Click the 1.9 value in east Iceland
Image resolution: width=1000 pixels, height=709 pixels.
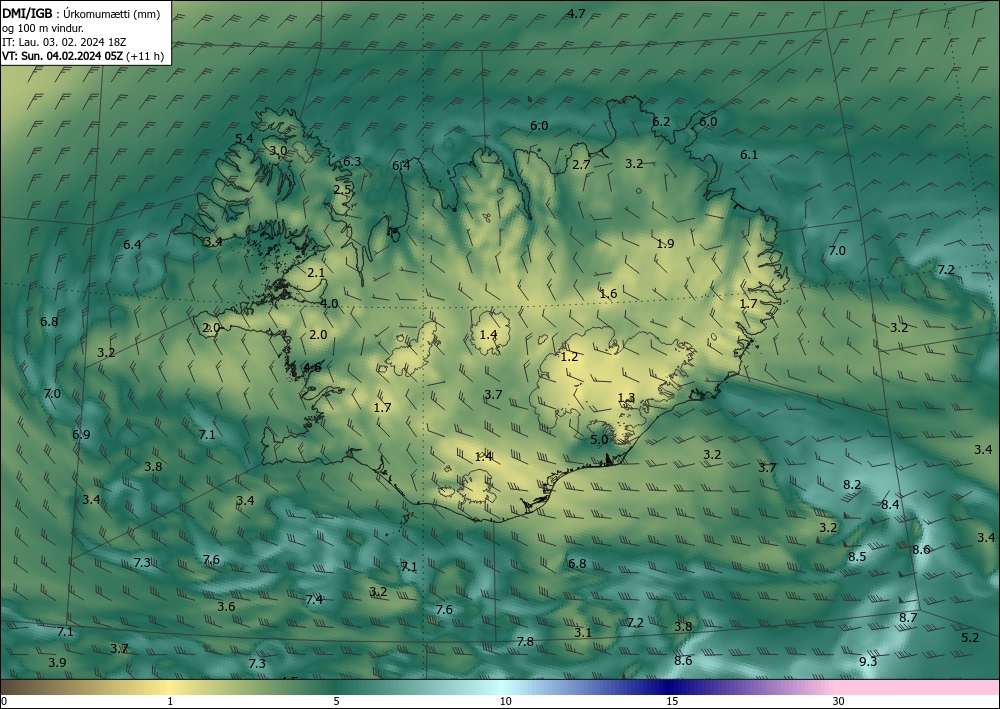[x=665, y=244]
